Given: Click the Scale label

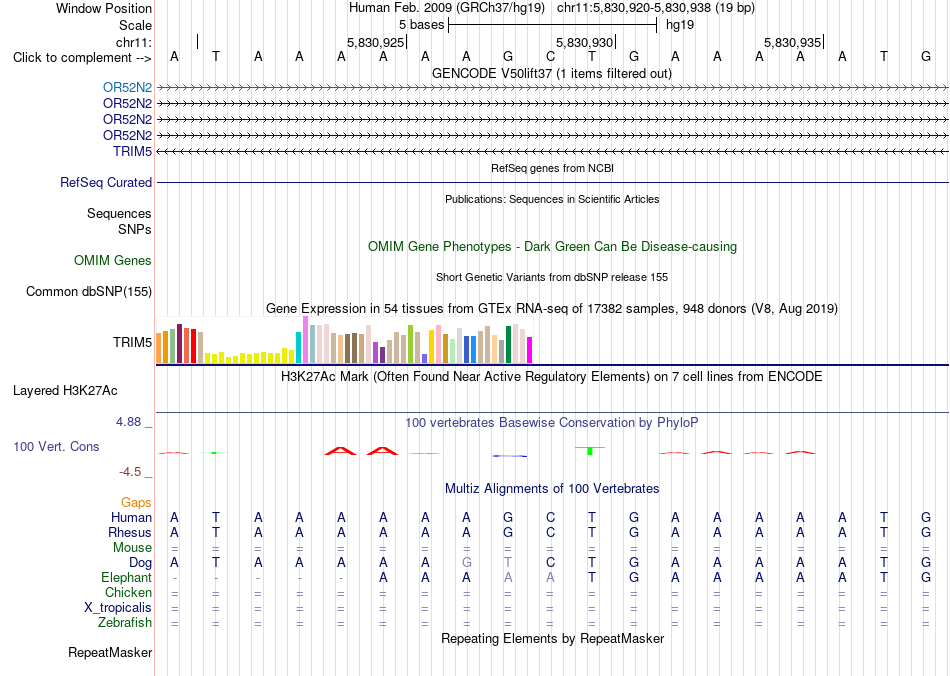Looking at the screenshot, I should [x=135, y=25].
